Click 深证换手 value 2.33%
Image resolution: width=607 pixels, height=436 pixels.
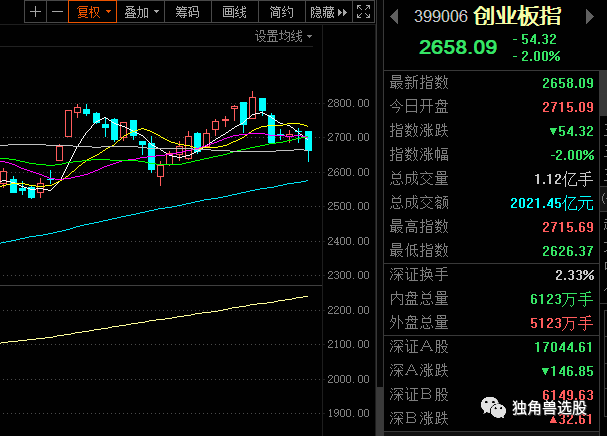(574, 275)
